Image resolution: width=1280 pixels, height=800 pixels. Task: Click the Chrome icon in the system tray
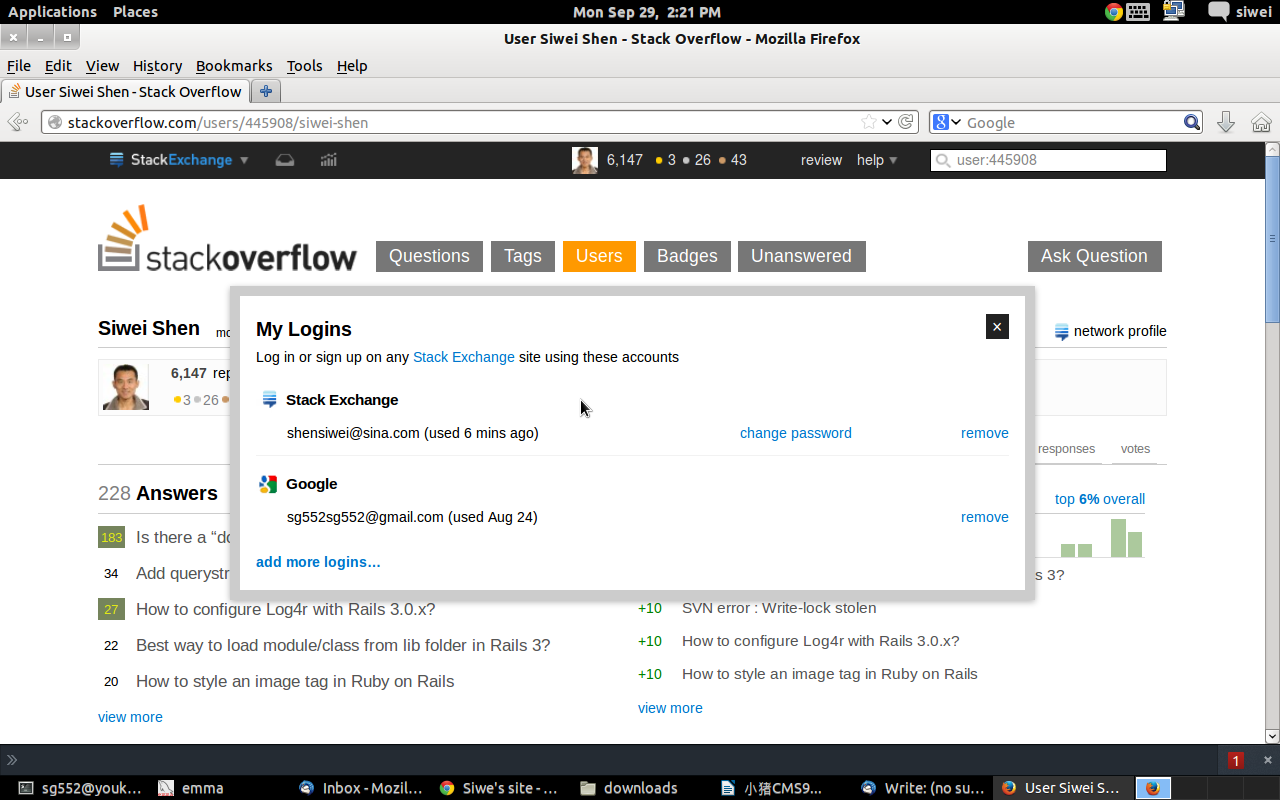tap(1113, 11)
